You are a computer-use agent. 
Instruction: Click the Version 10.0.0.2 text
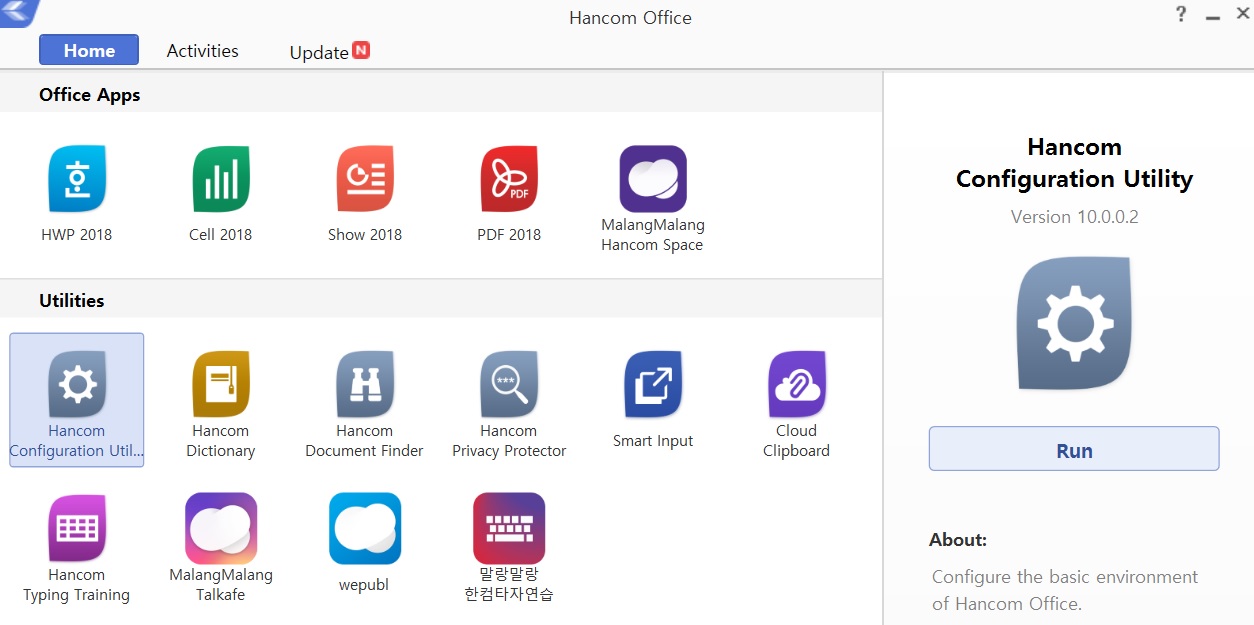[x=1074, y=217]
